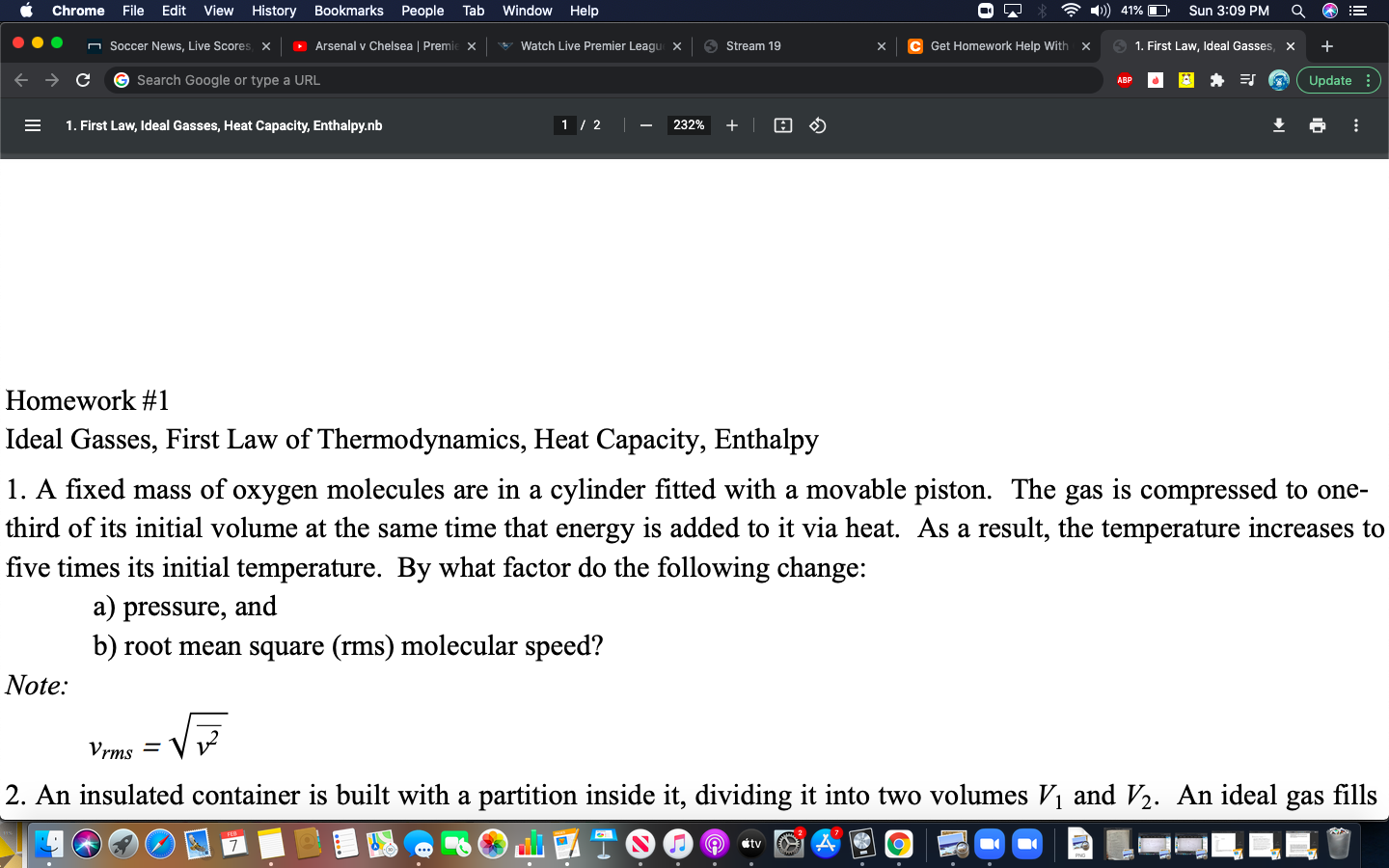Zoom in on the PDF with the plus icon
1389x868 pixels.
731,125
